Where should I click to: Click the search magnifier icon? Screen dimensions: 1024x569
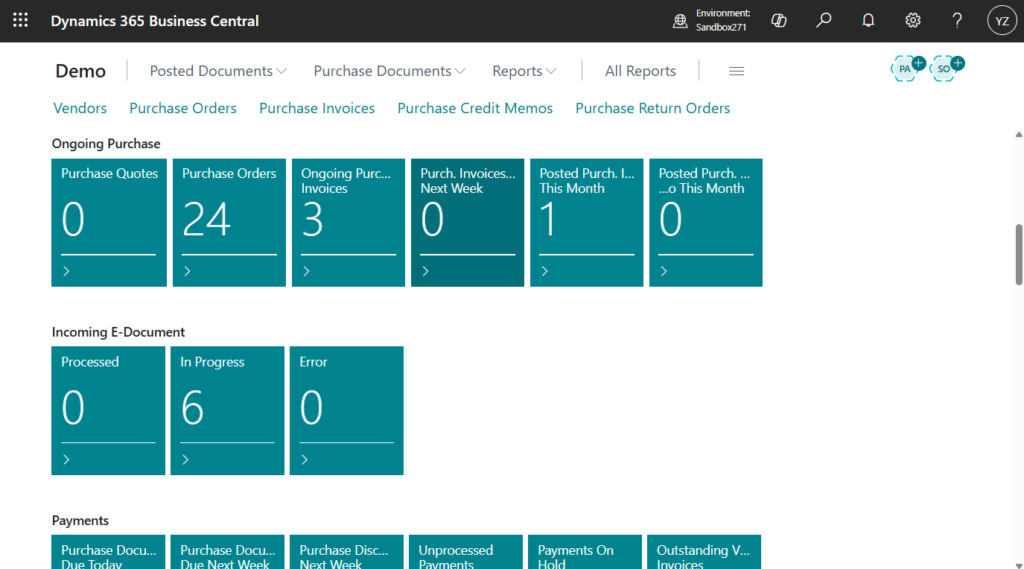coord(824,21)
